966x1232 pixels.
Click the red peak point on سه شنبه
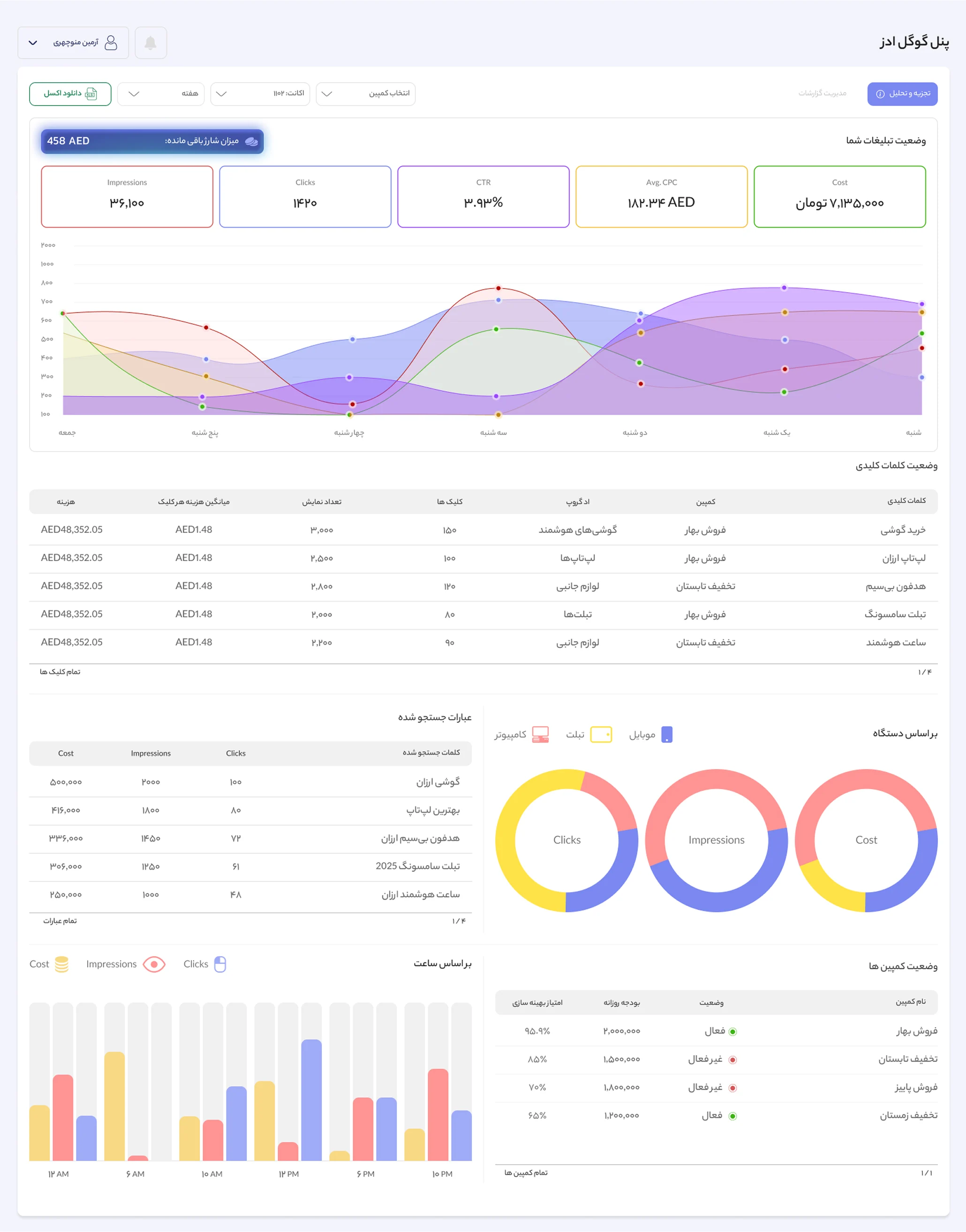point(498,288)
